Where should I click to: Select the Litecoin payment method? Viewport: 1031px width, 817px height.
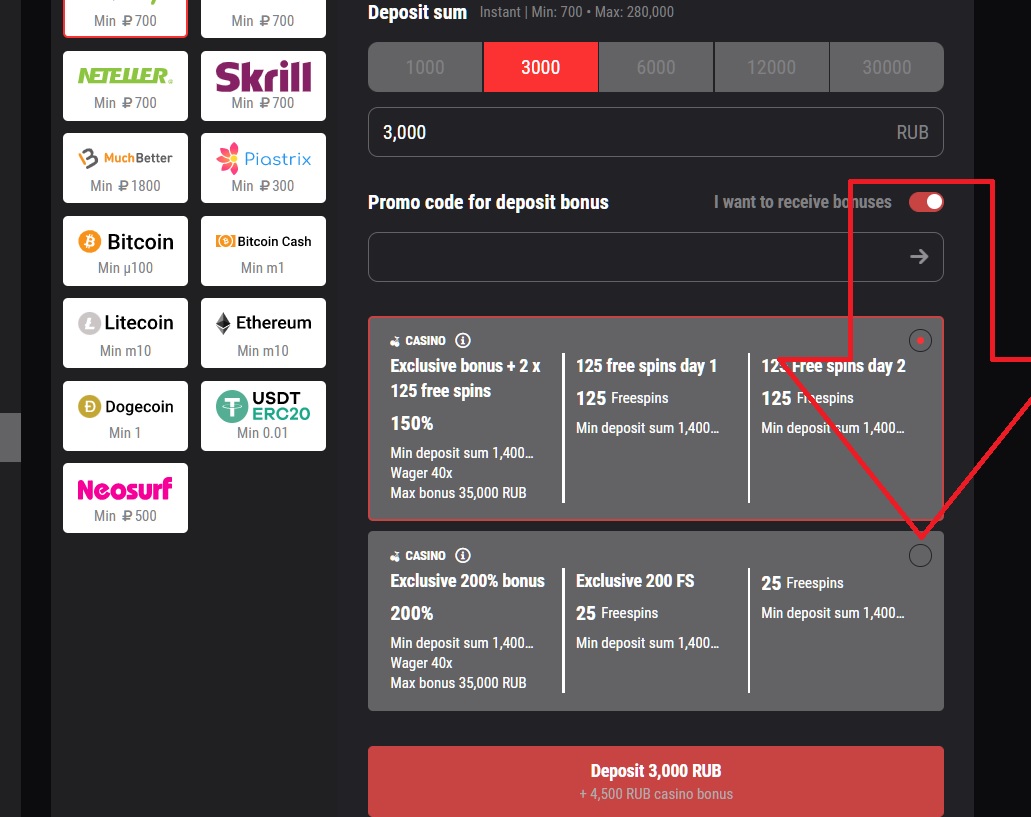(x=125, y=333)
